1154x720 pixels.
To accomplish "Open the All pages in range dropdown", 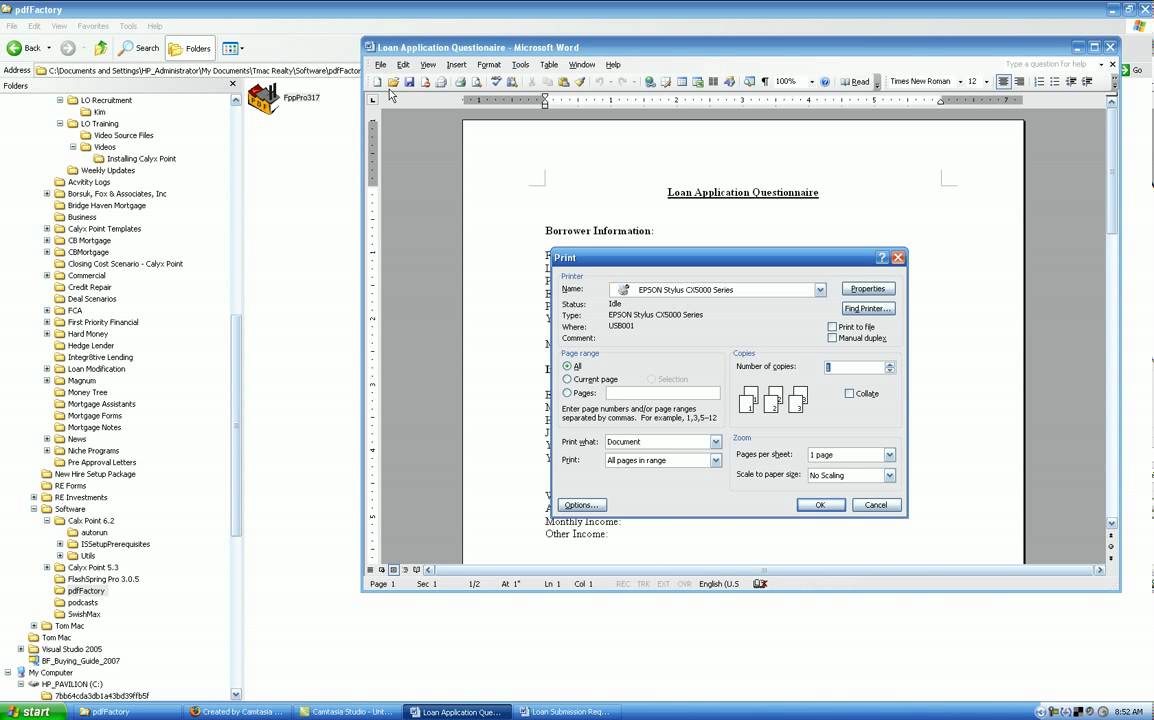I will (715, 460).
